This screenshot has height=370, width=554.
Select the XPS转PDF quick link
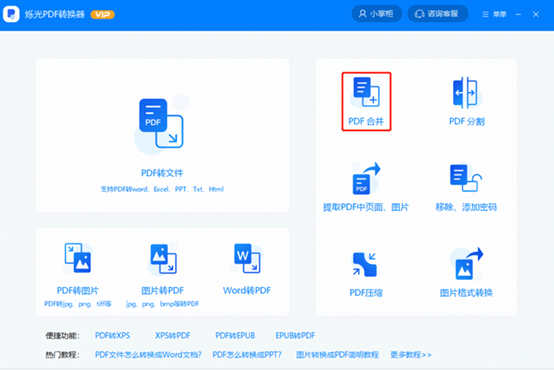[172, 335]
